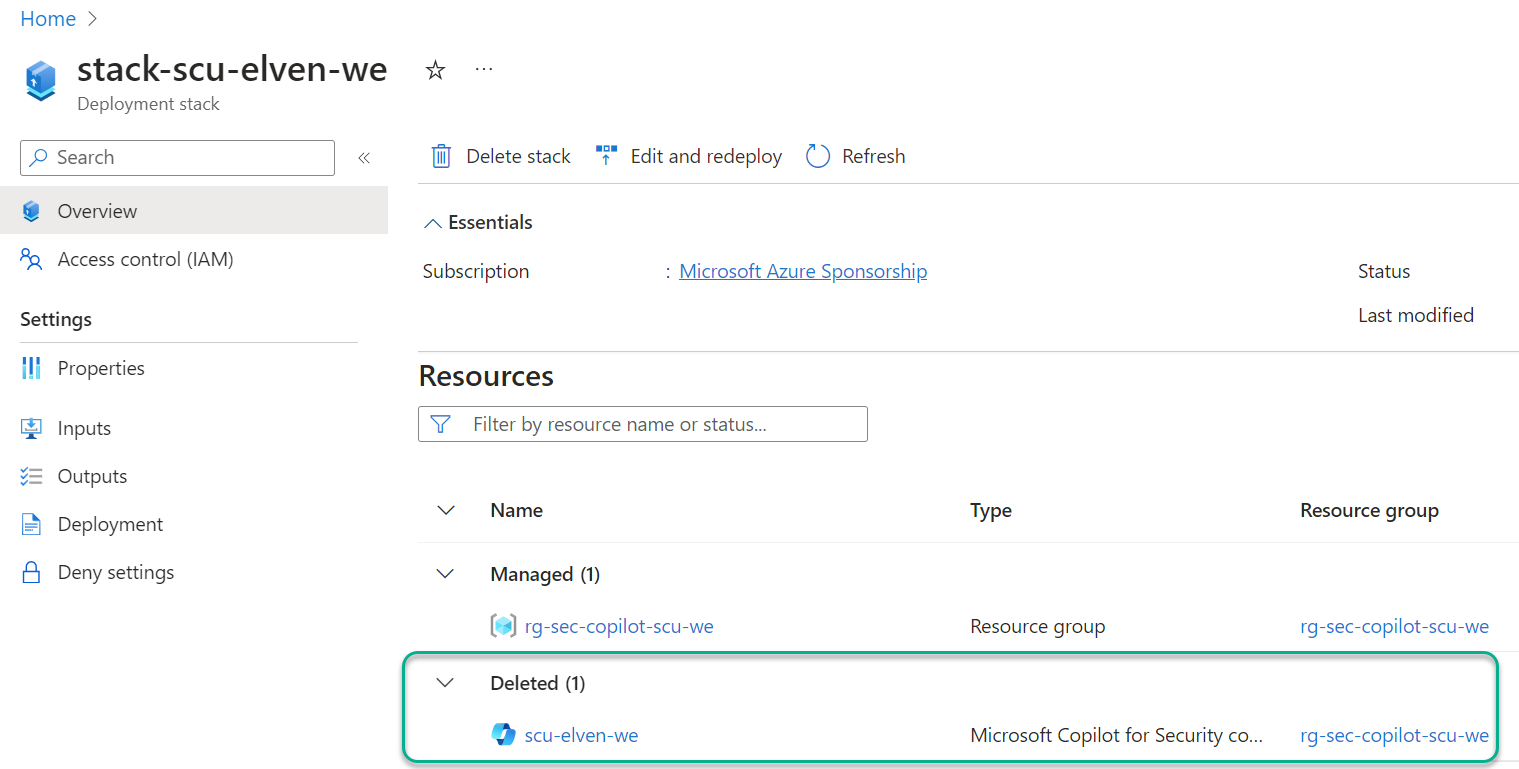This screenshot has height=769, width=1519.
Task: Open resource group link in scu-elven-we row
Action: pyautogui.click(x=1394, y=735)
